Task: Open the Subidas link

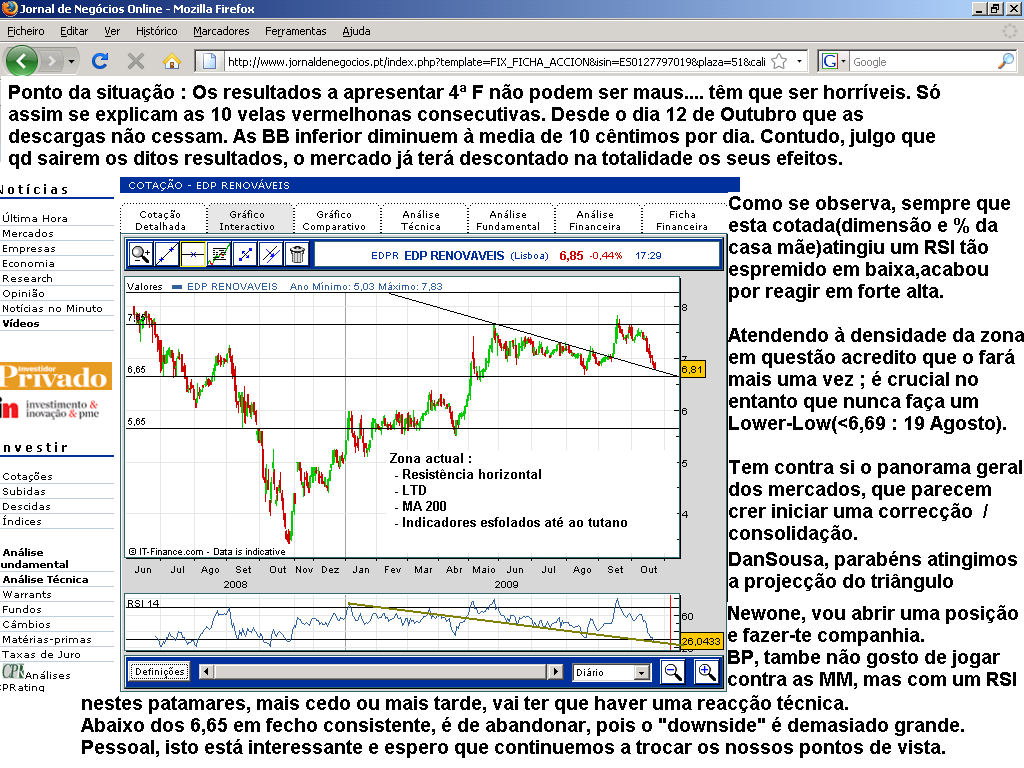Action: click(24, 491)
